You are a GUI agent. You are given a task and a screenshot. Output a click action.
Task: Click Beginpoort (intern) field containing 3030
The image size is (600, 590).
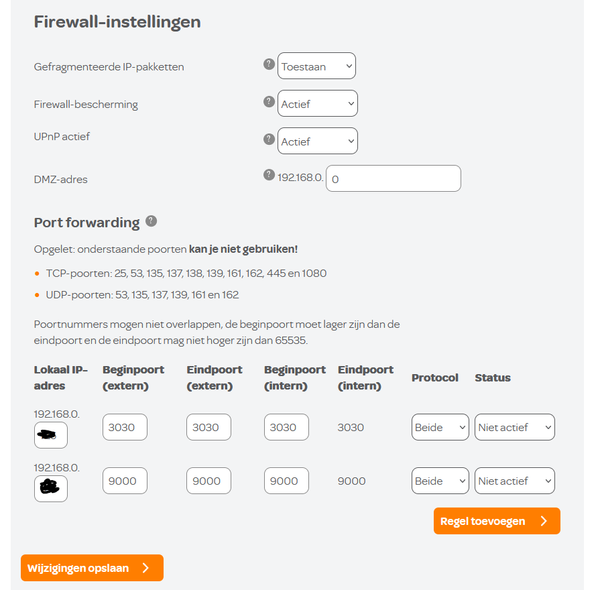coord(286,427)
